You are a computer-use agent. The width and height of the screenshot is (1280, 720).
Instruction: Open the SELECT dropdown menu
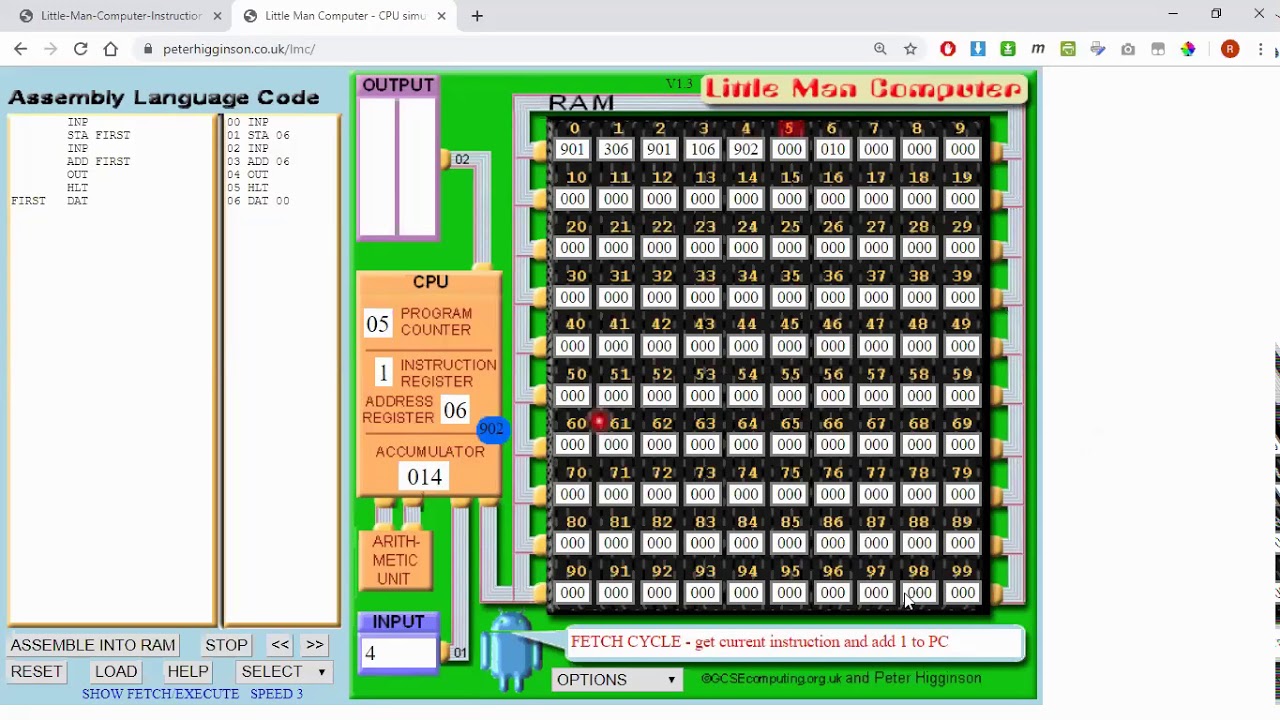click(x=283, y=672)
